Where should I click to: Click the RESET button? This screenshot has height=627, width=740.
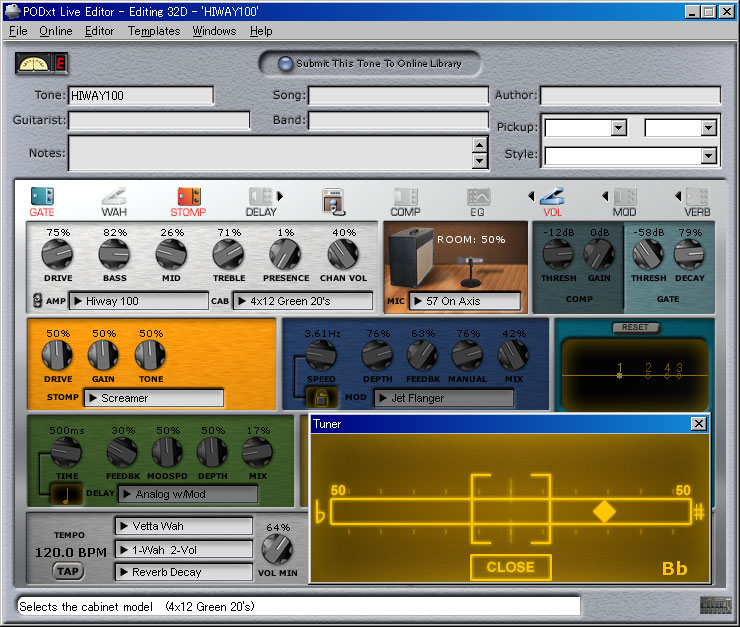[635, 327]
